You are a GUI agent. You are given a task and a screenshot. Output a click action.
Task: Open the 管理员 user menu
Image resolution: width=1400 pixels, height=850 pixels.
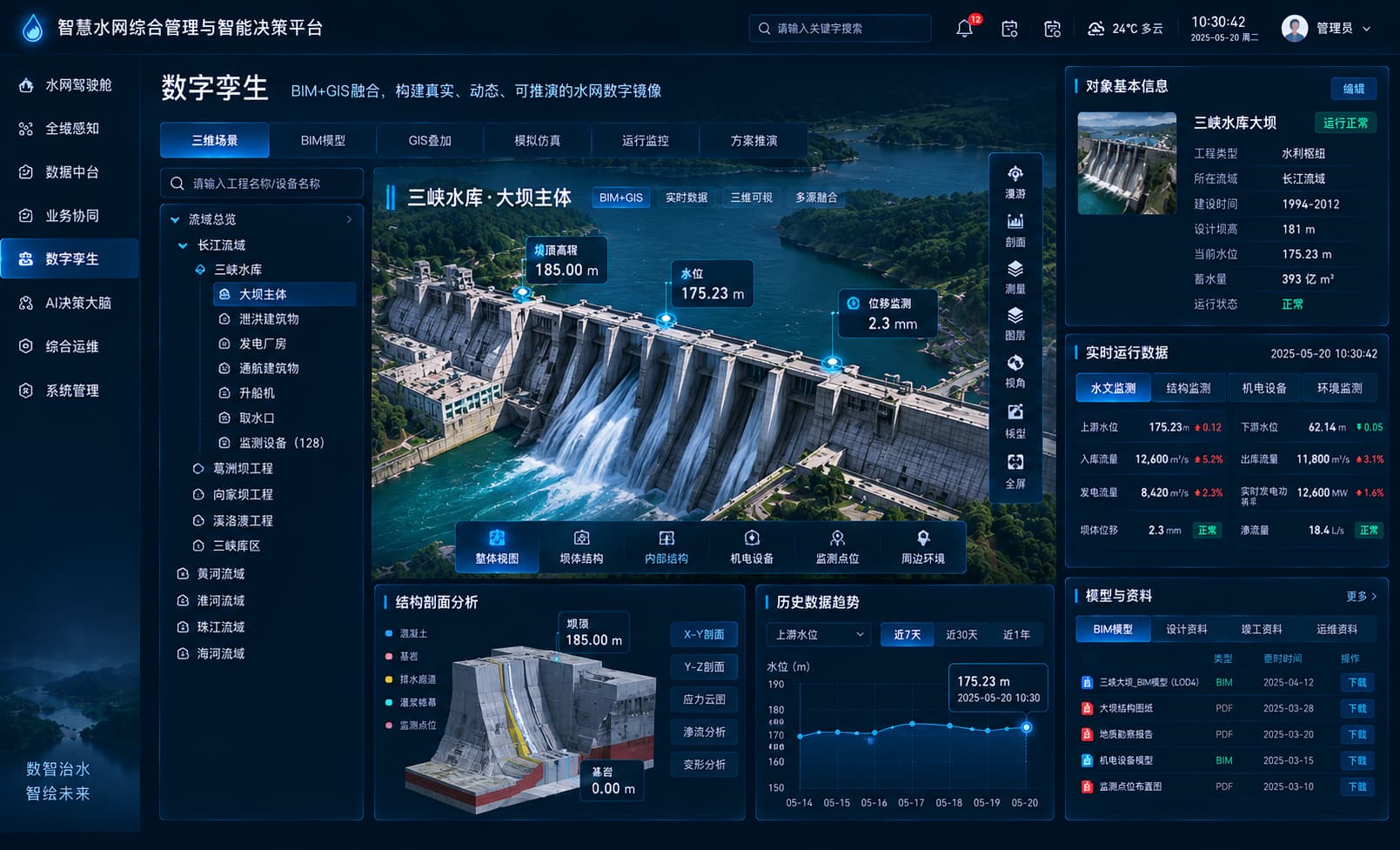(x=1327, y=28)
